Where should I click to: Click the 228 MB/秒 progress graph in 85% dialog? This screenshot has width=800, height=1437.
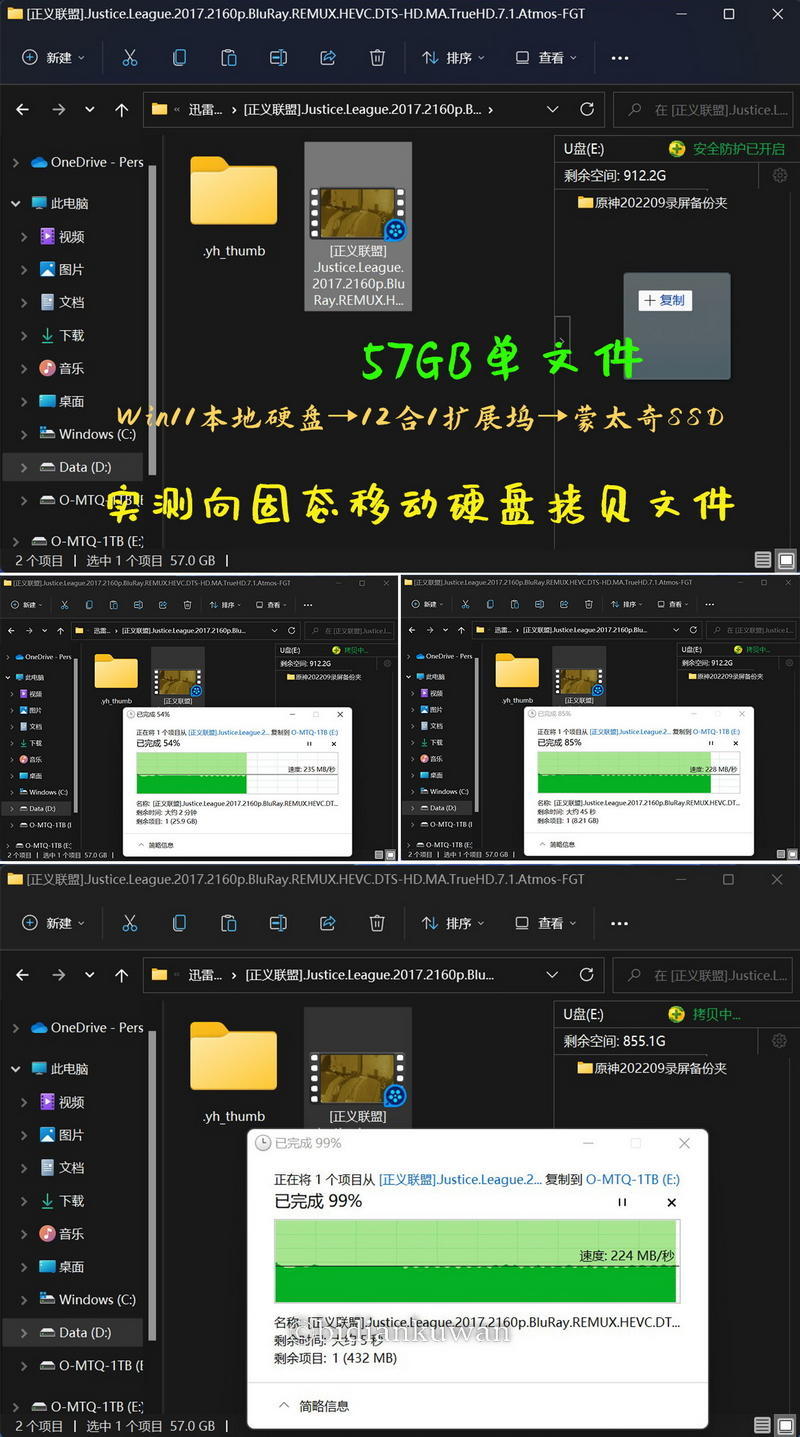tap(638, 772)
